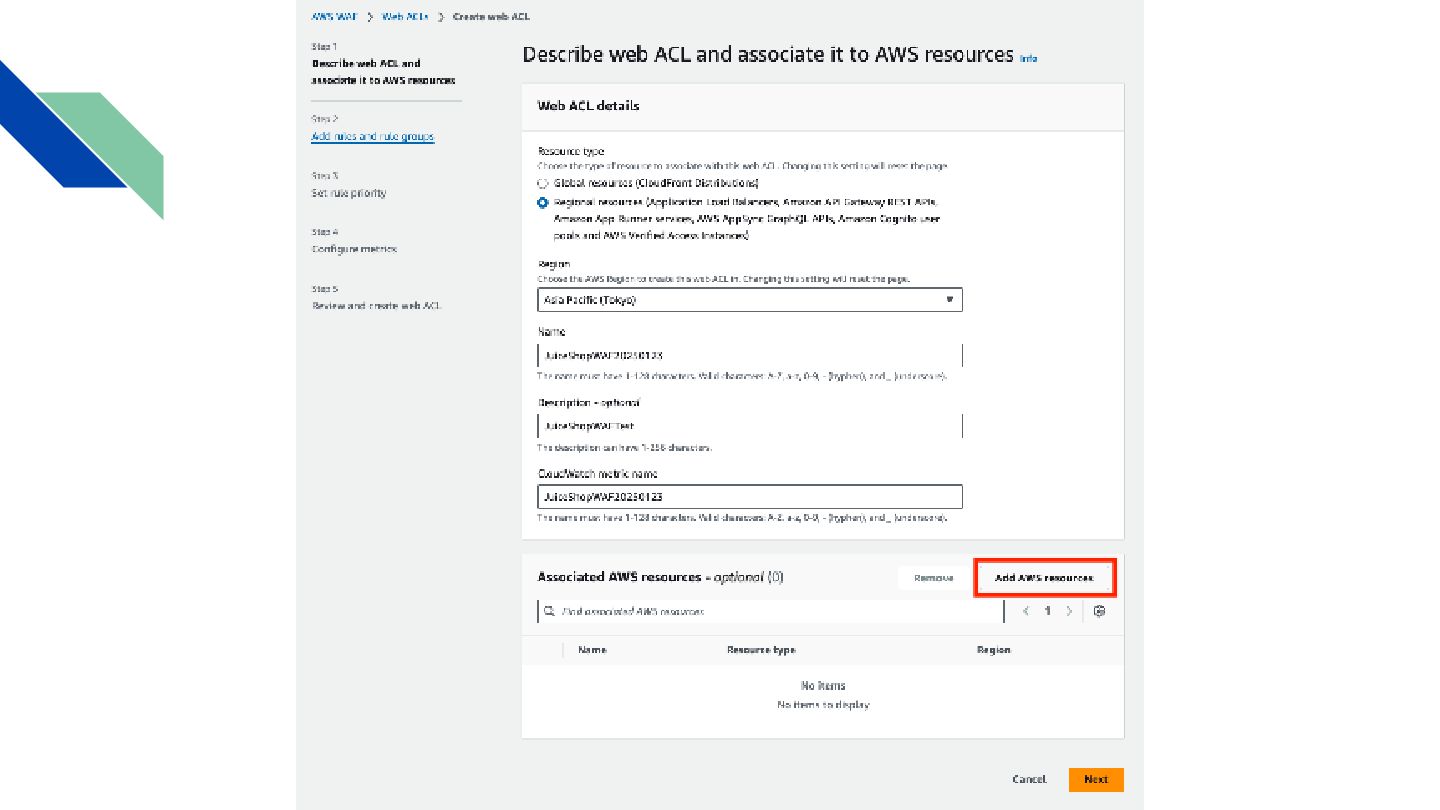Click the Web ACLs breadcrumb link
The width and height of the screenshot is (1440, 810).
click(x=405, y=17)
